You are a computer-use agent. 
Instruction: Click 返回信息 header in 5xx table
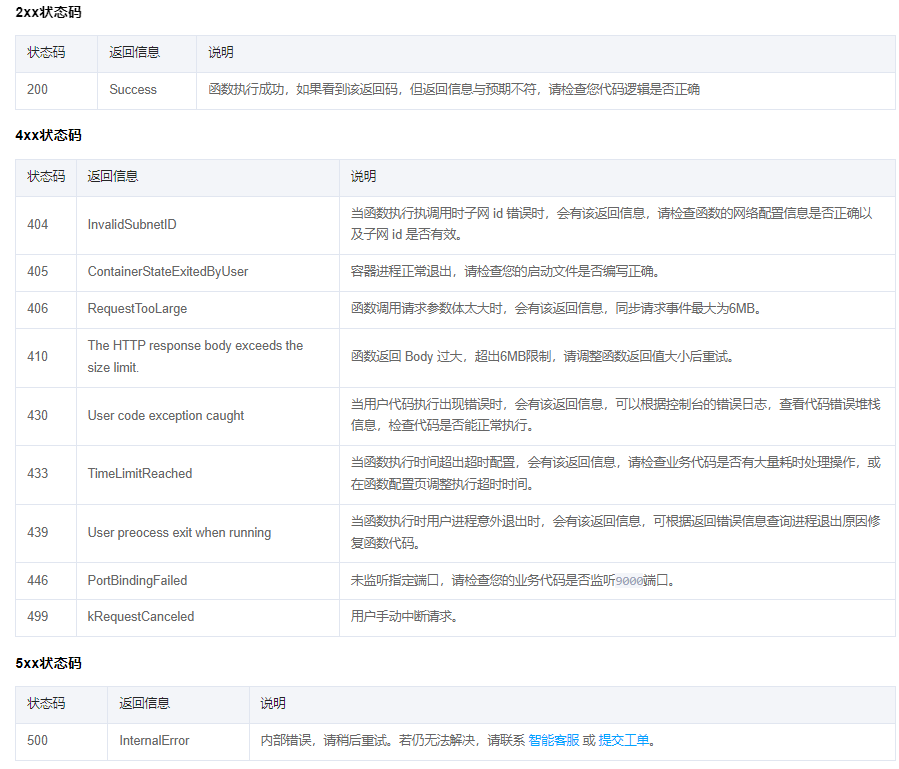(x=144, y=703)
